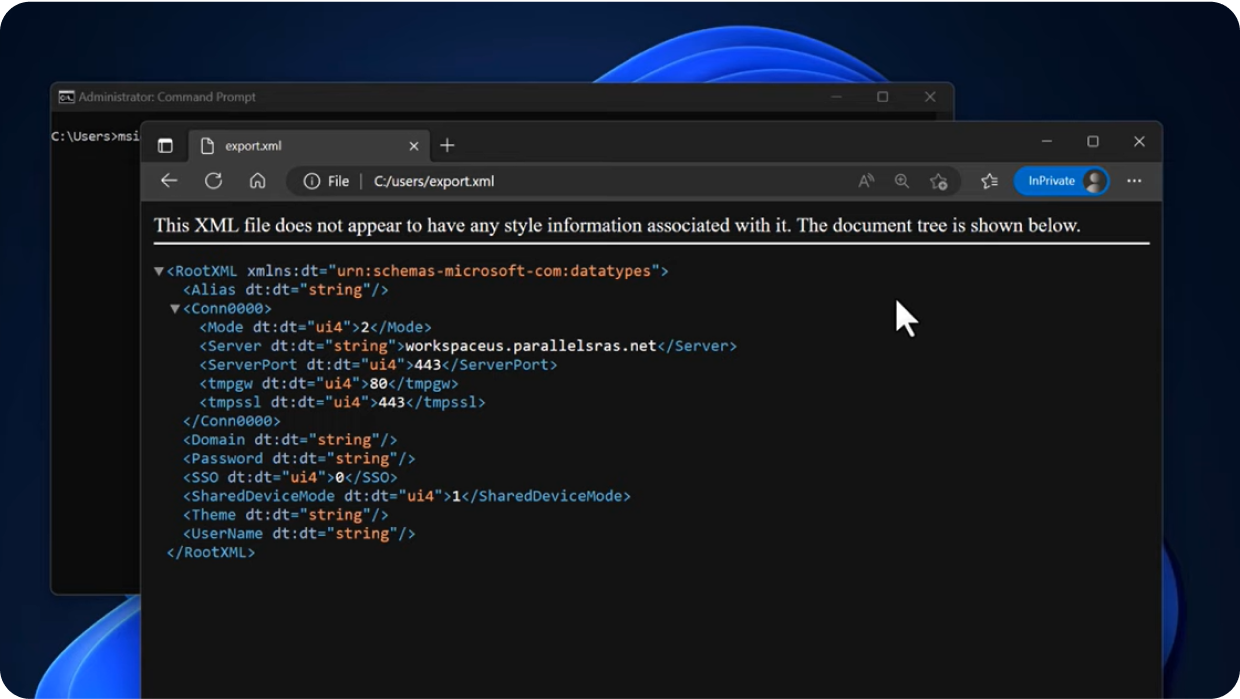1240x699 pixels.
Task: Close the export.xml tab
Action: pos(414,146)
